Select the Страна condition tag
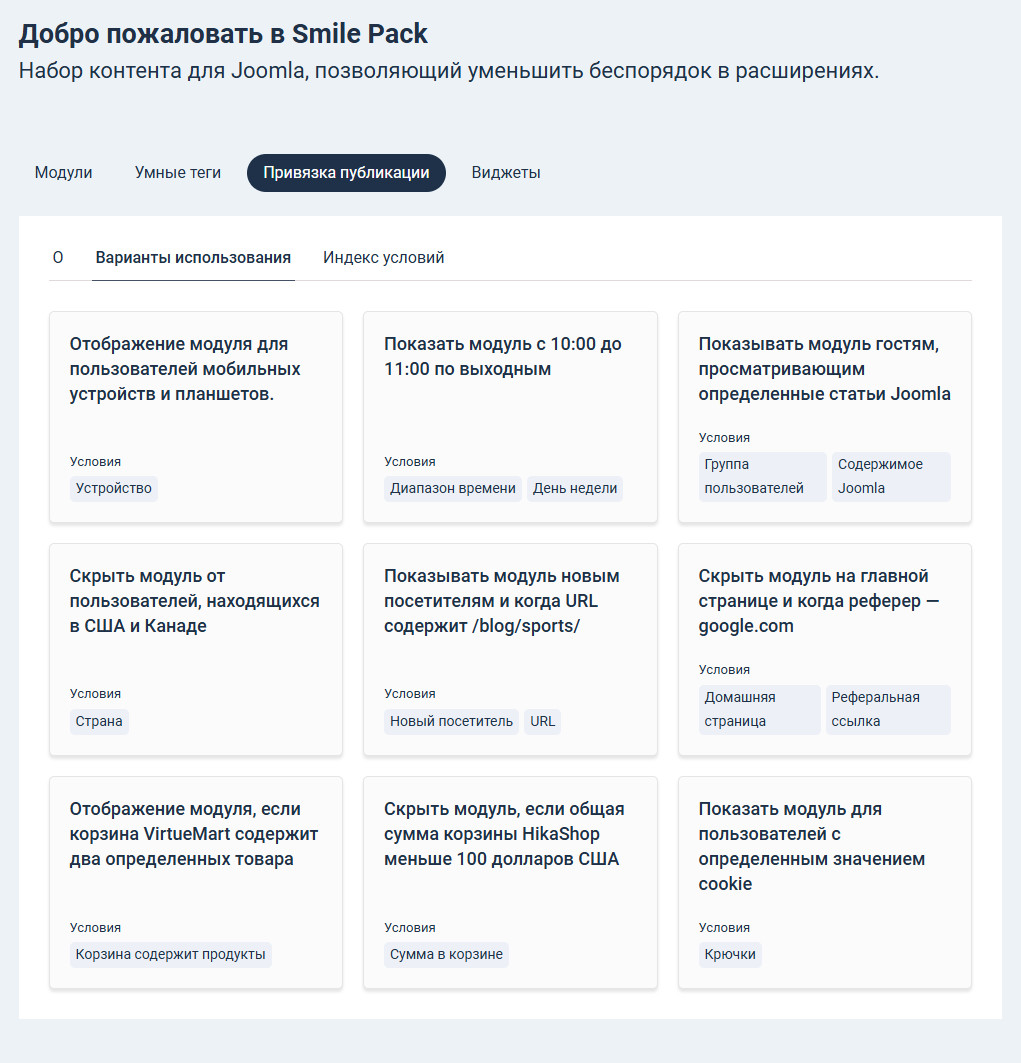This screenshot has height=1063, width=1021. pyautogui.click(x=99, y=721)
